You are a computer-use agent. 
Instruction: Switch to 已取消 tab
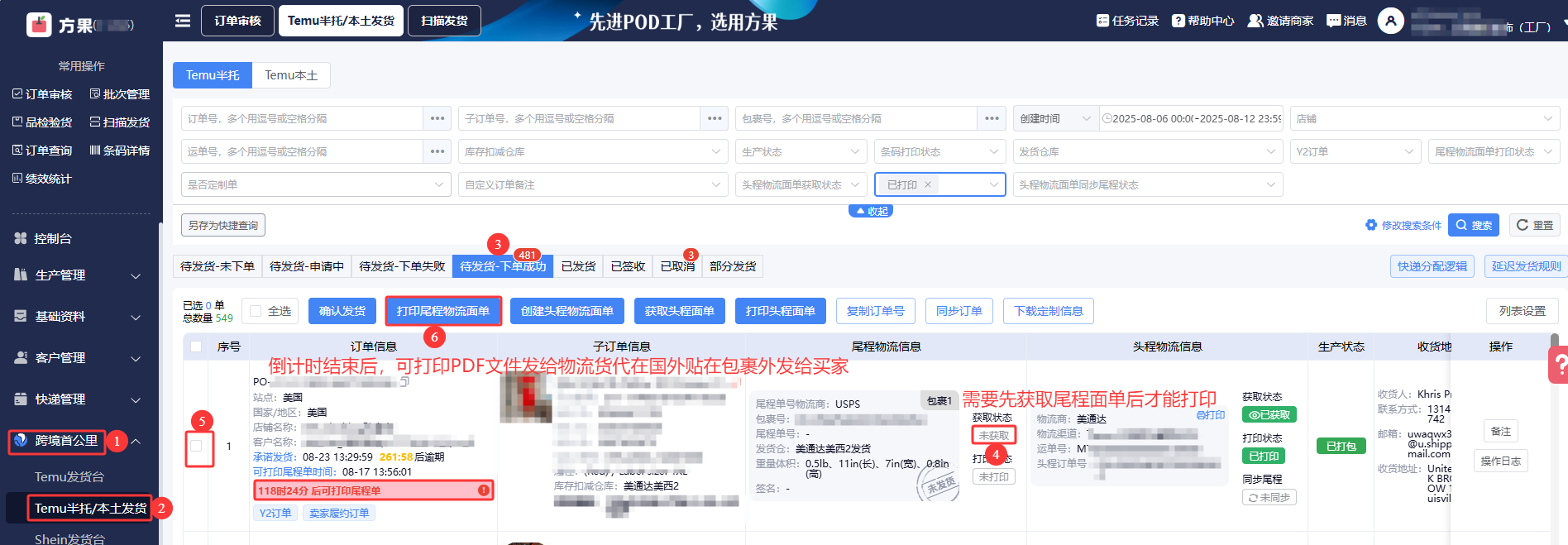[x=677, y=266]
